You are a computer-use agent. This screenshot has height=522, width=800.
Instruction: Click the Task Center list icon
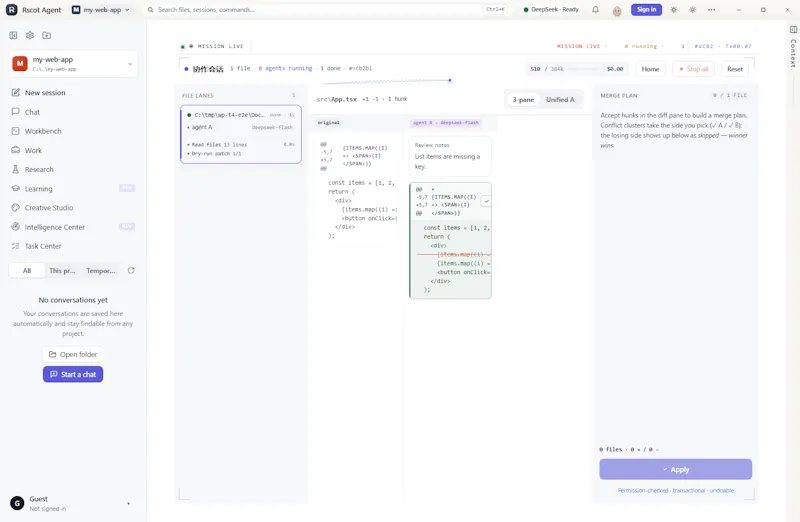point(15,246)
